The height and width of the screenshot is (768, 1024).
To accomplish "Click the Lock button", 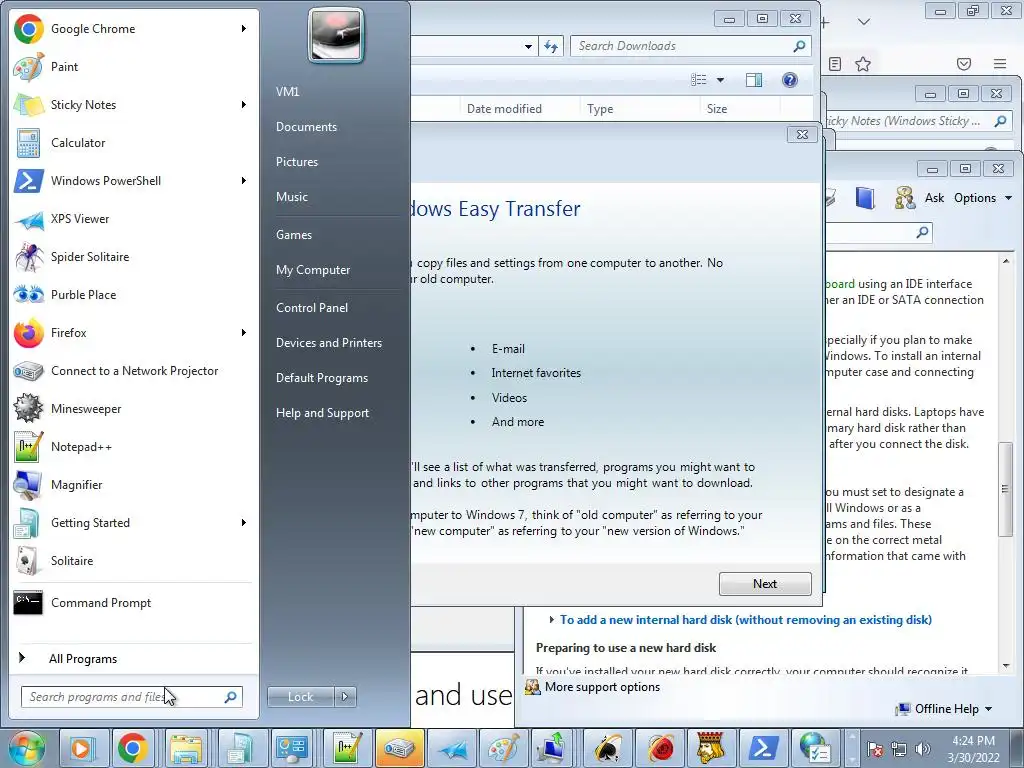I will pyautogui.click(x=300, y=697).
